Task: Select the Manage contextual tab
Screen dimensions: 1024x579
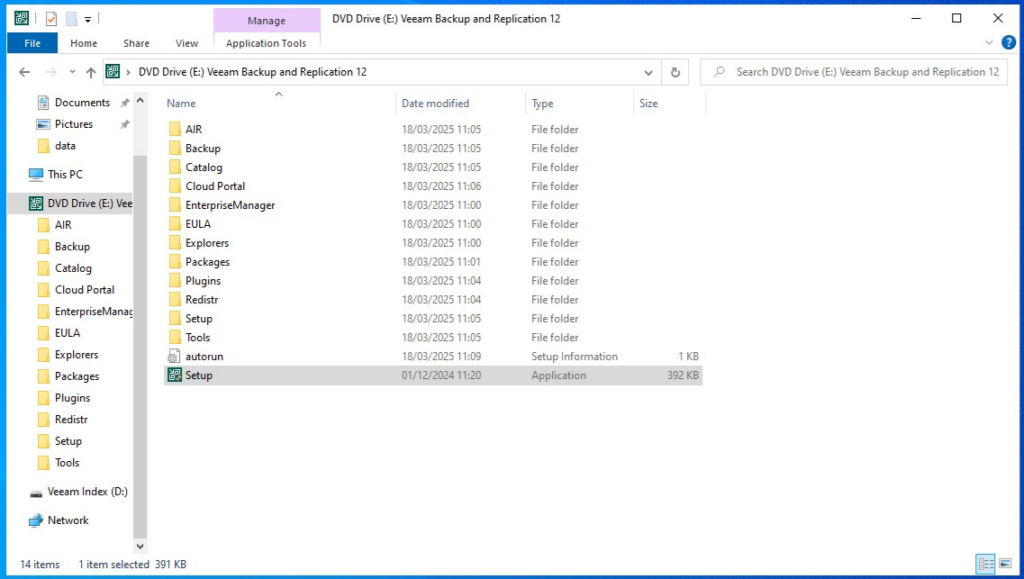Action: coord(266,20)
